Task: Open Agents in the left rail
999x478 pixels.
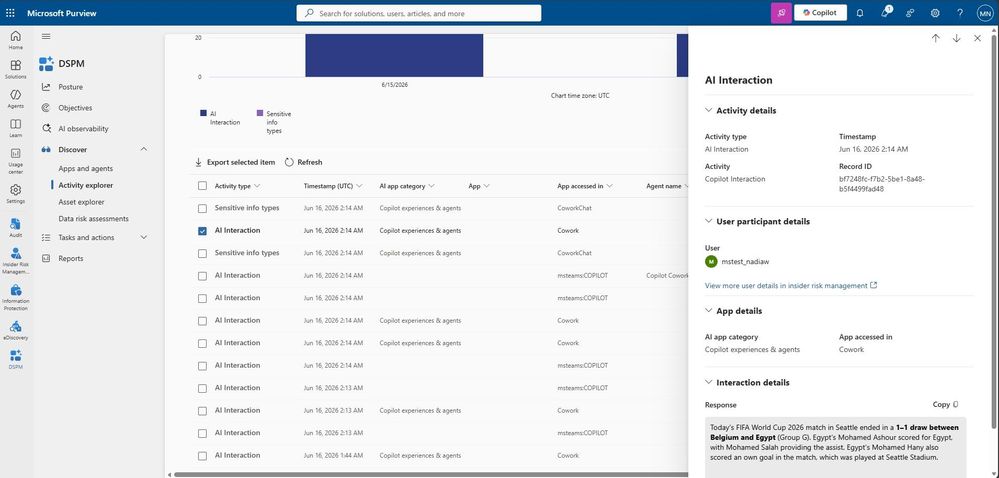Action: 15,99
